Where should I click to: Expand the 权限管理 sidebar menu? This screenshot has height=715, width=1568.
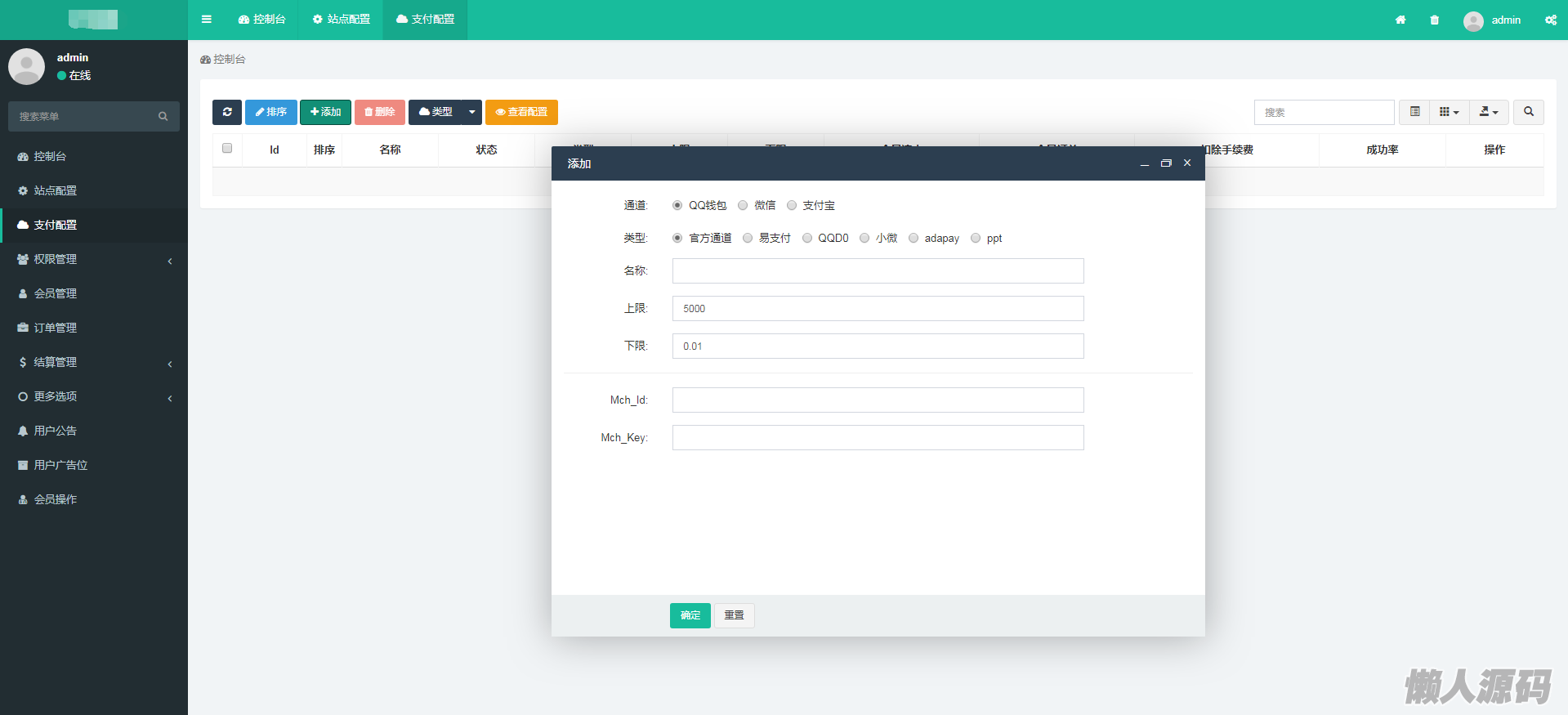[94, 260]
